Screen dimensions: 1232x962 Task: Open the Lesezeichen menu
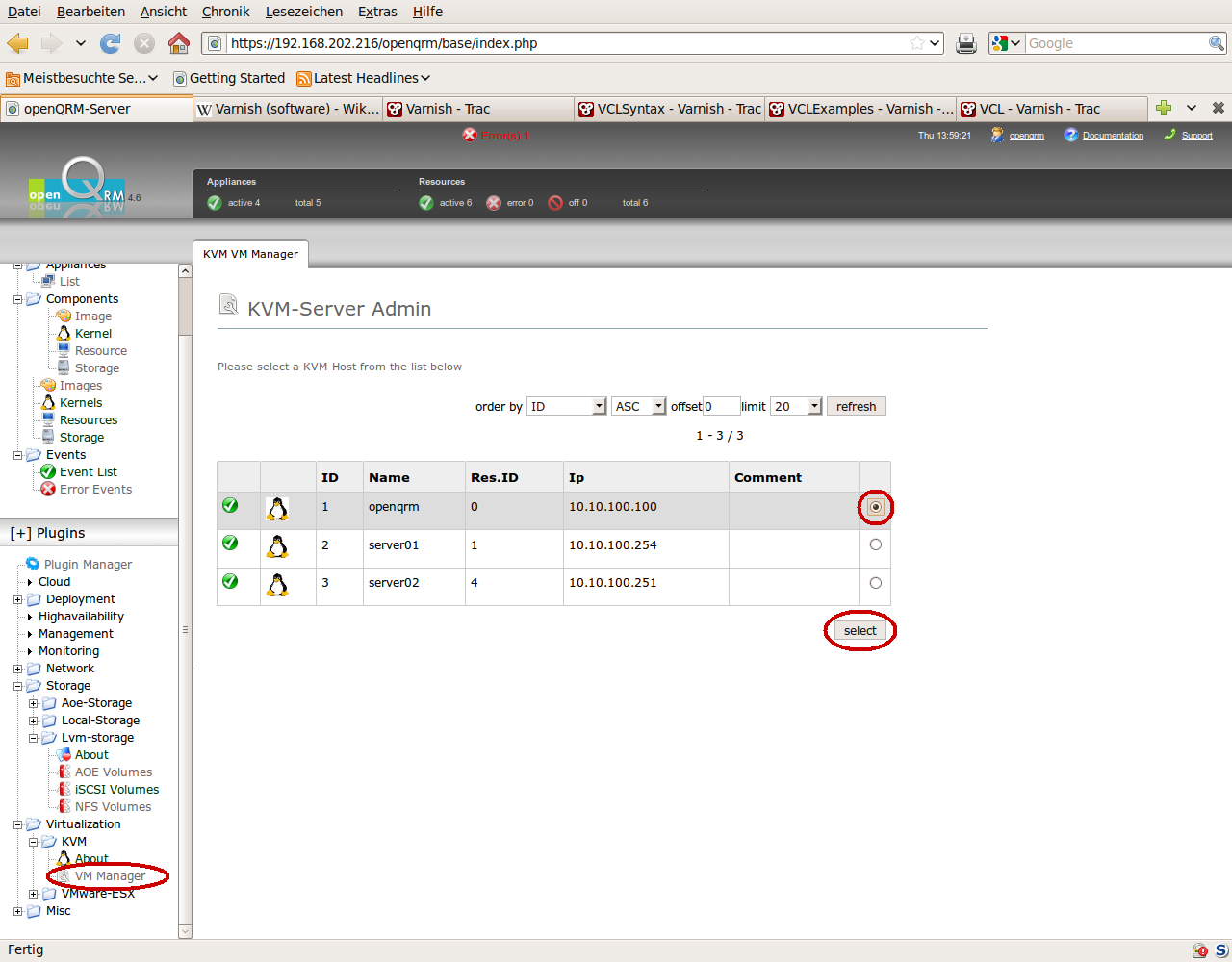click(x=303, y=12)
